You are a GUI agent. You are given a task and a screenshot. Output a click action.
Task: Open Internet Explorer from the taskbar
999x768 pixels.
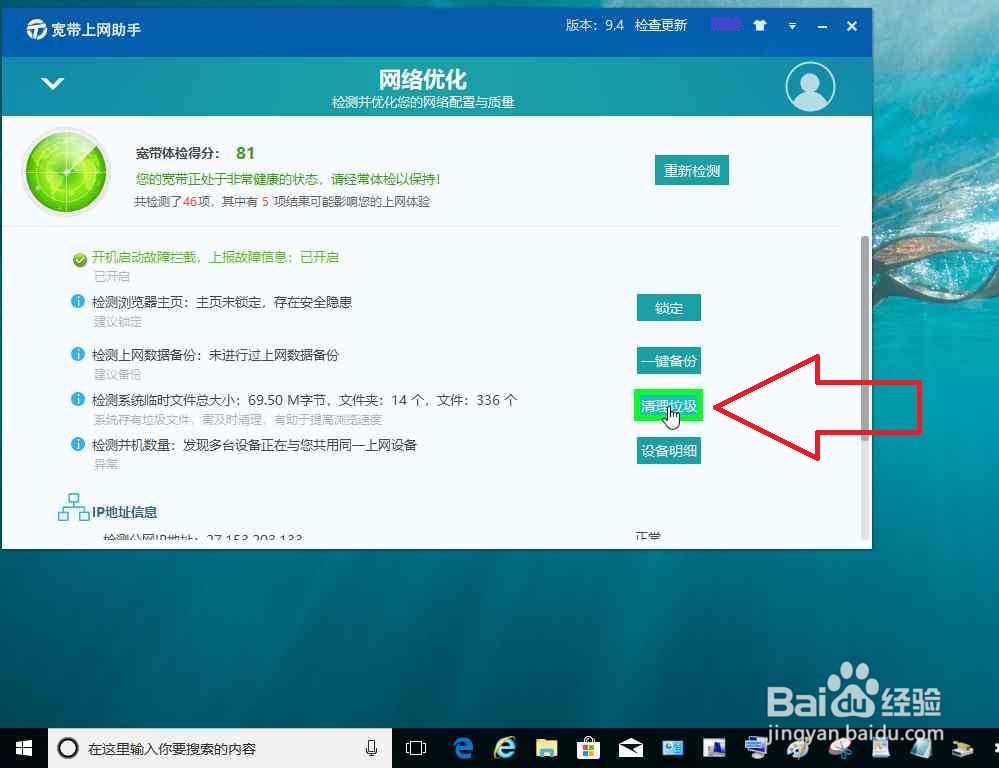pos(504,747)
